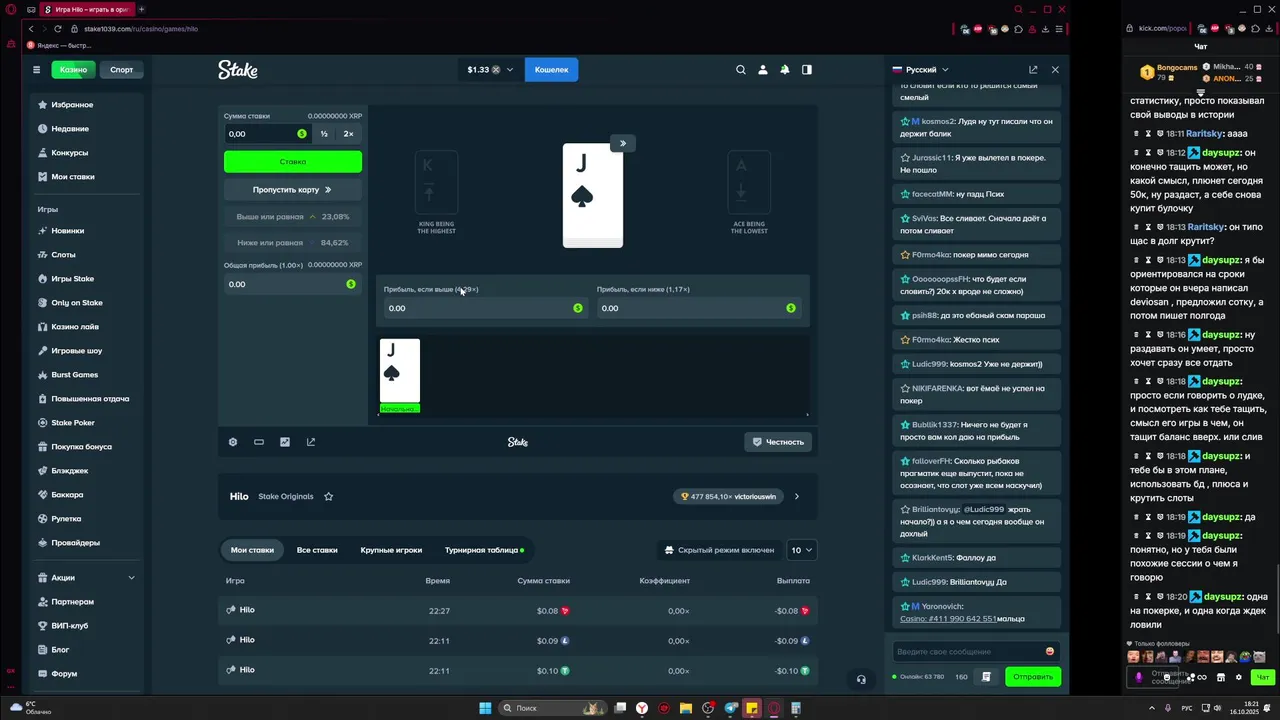
Task: Switch to Казино section
Action: 73,70
